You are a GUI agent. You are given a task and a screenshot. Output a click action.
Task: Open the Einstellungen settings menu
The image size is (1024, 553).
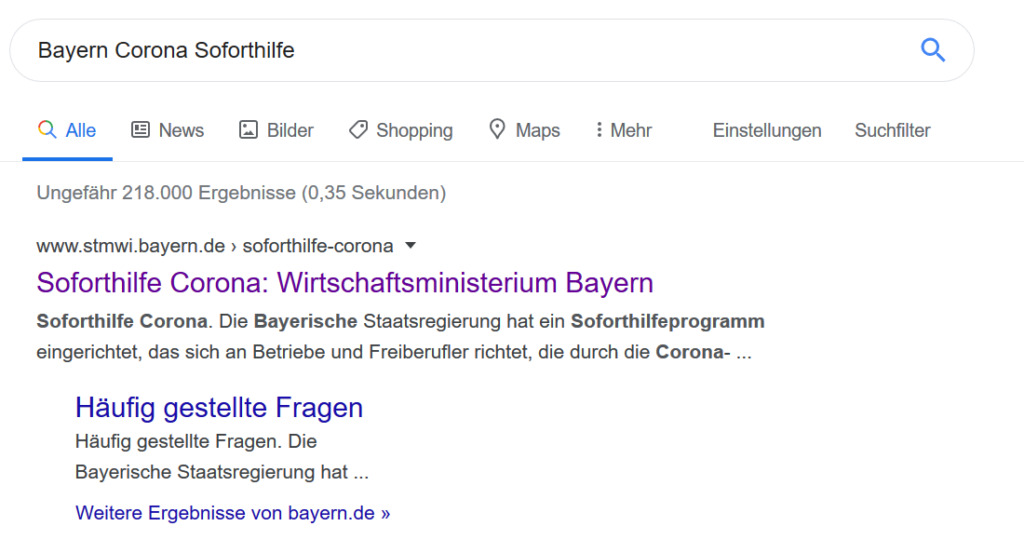pyautogui.click(x=767, y=130)
